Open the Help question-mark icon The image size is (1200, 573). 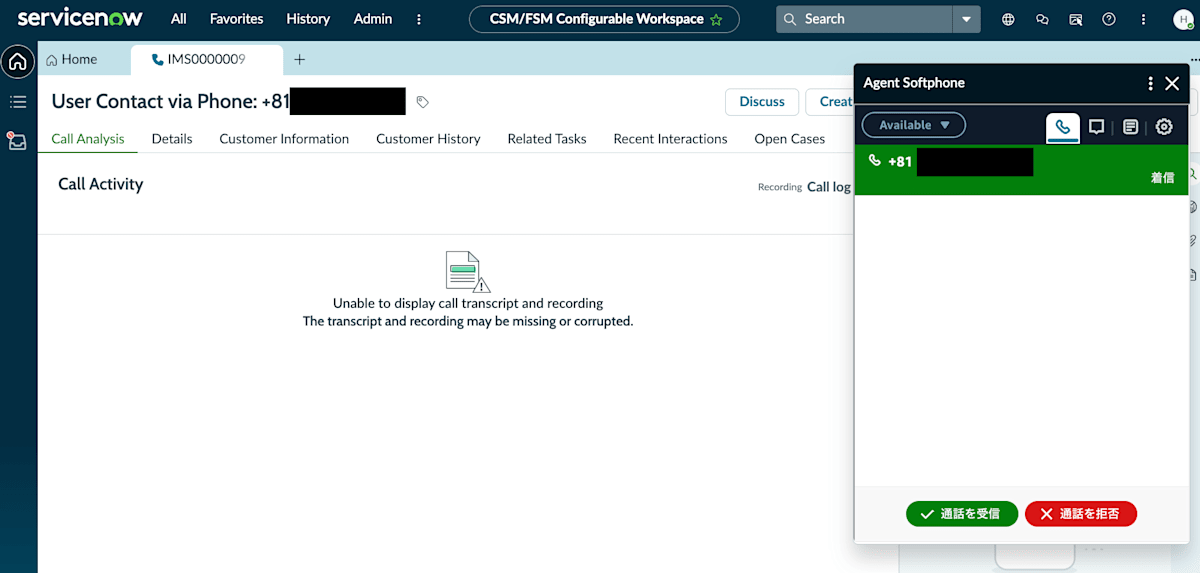pos(1109,19)
